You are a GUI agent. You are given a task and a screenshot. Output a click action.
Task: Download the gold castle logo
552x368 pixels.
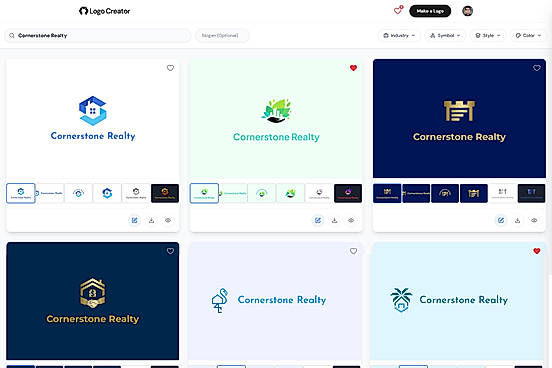pyautogui.click(x=518, y=220)
